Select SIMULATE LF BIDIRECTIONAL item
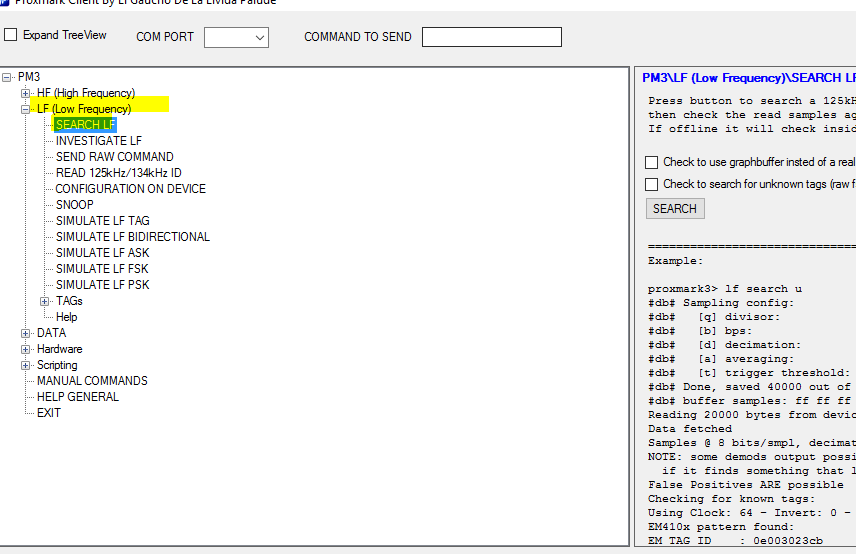Viewport: 856px width, 554px height. (133, 237)
